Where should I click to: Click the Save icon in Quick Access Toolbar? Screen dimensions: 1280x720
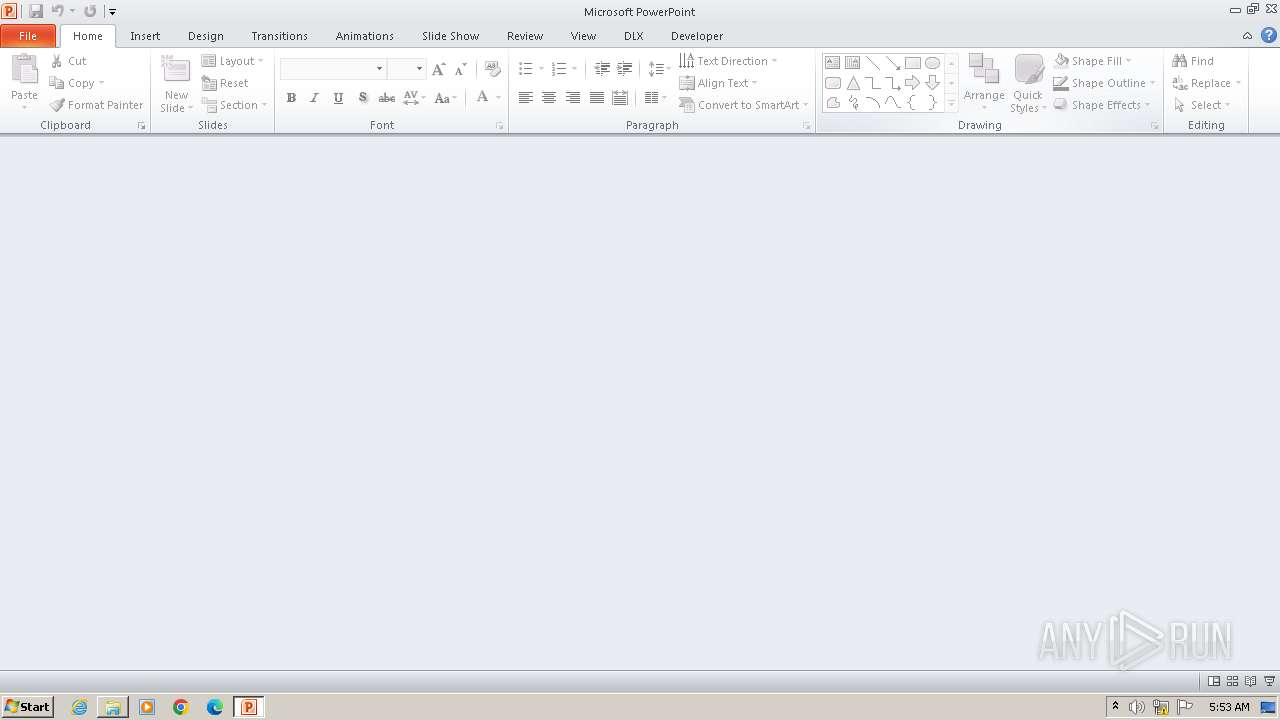(x=36, y=11)
